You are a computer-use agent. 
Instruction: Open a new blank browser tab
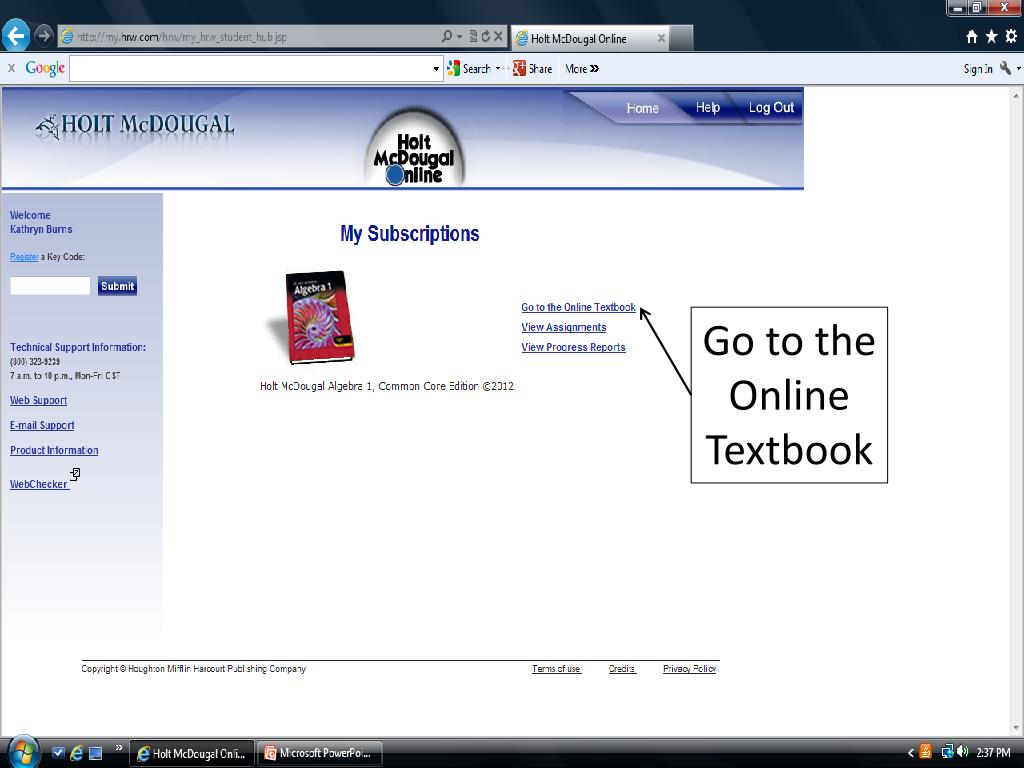[x=681, y=39]
